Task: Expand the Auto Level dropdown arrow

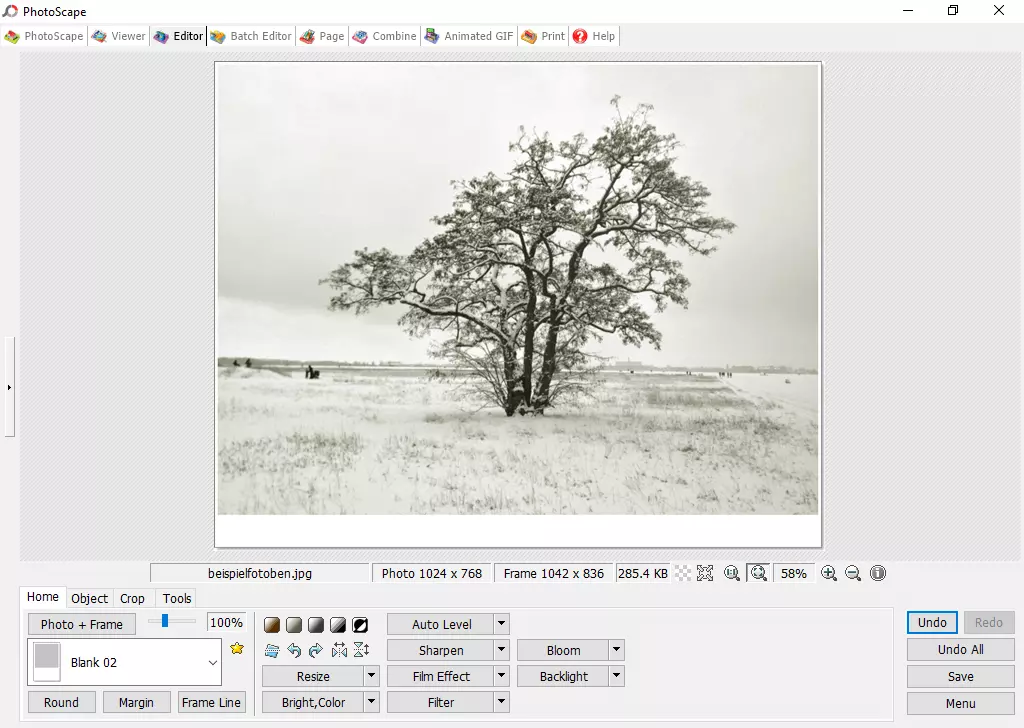Action: pyautogui.click(x=502, y=624)
